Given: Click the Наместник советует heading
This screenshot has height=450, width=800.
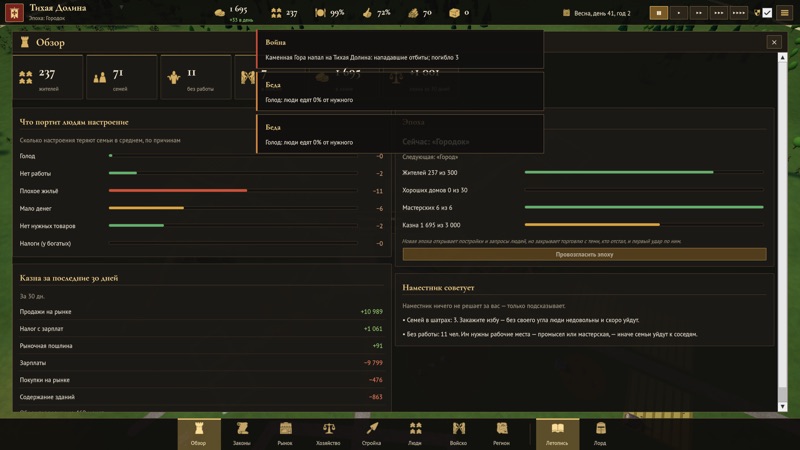Looking at the screenshot, I should coord(438,288).
